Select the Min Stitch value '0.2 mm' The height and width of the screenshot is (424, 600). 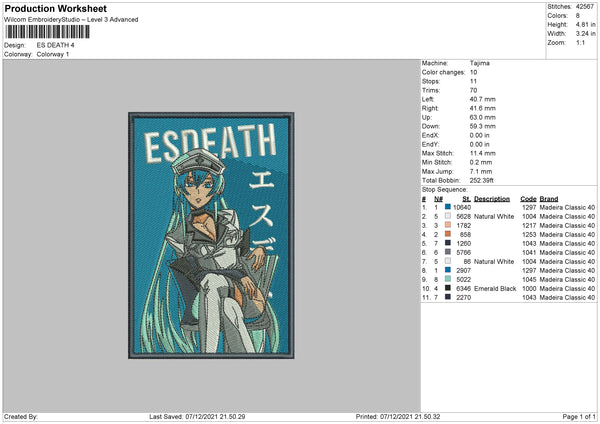pyautogui.click(x=481, y=162)
